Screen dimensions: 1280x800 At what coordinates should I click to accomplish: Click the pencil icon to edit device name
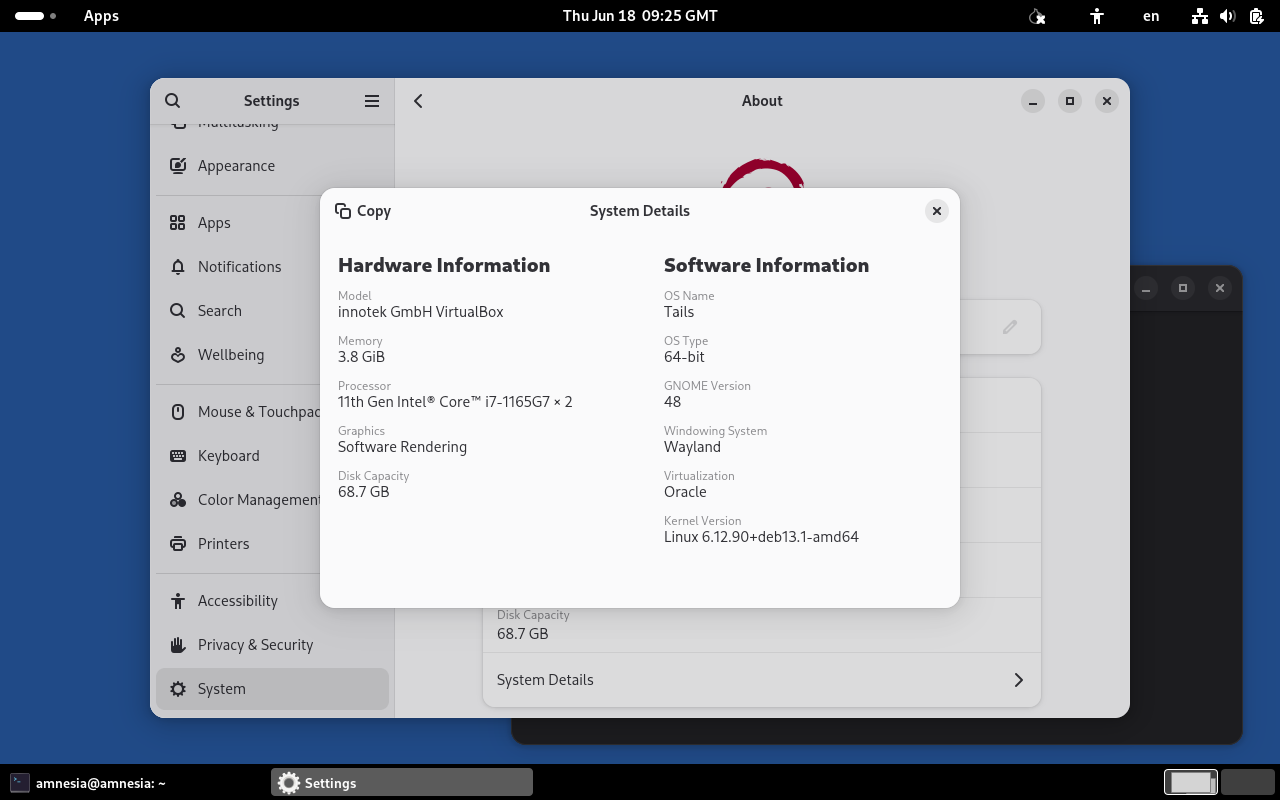[1010, 327]
